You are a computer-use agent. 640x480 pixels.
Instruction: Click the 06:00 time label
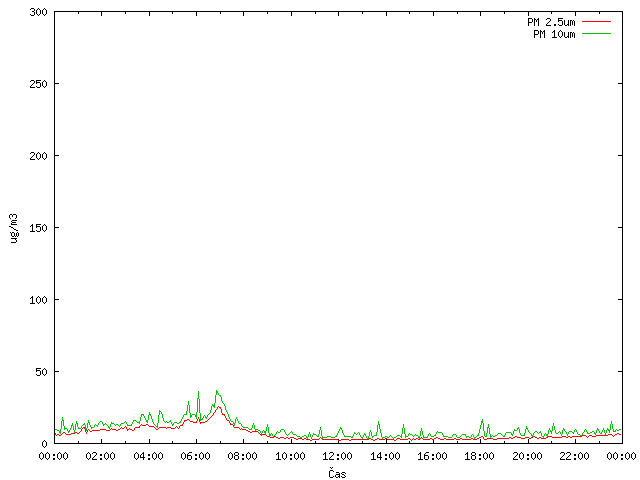coord(196,456)
